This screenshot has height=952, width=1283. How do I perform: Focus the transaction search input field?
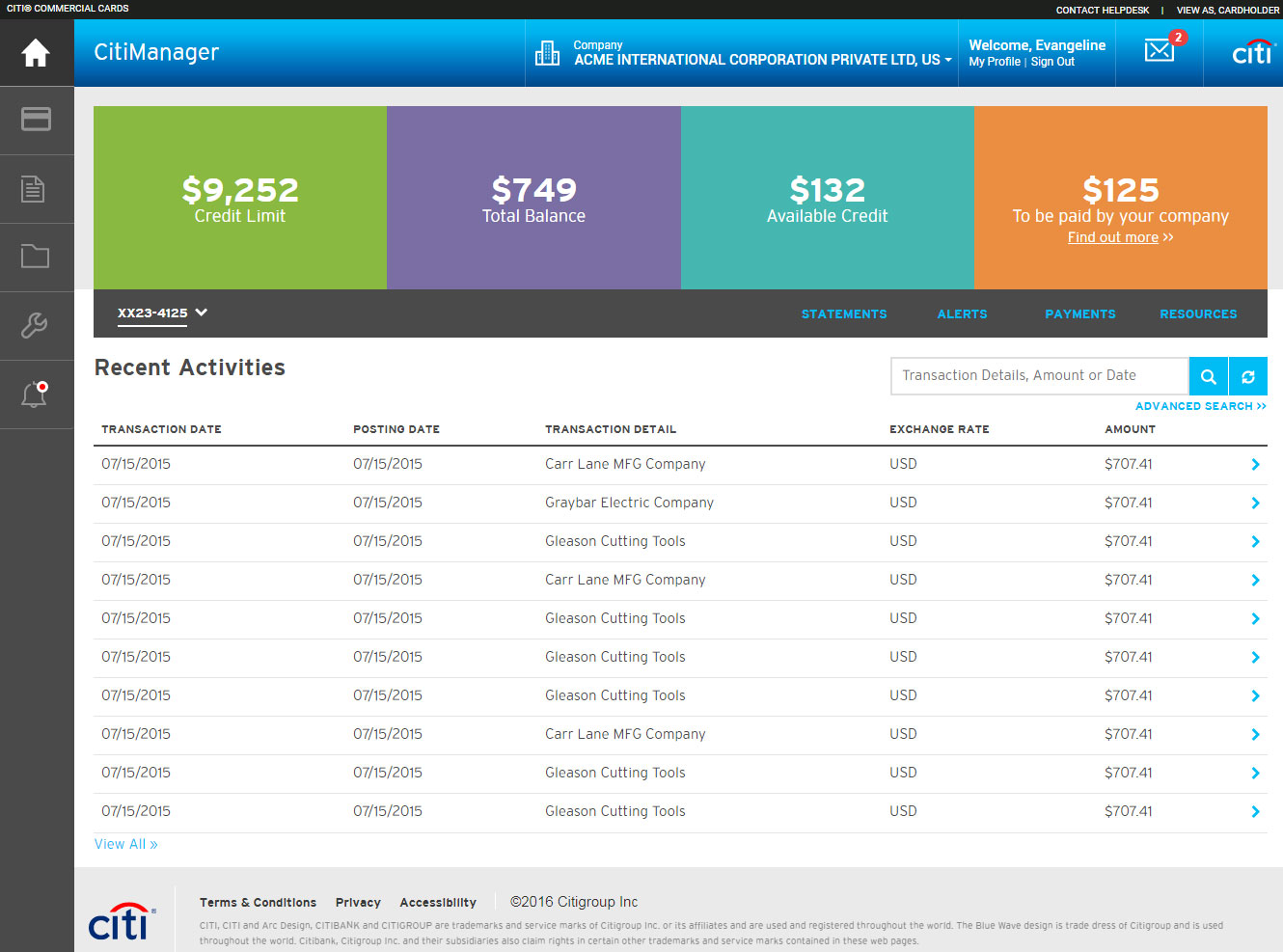pos(1038,376)
